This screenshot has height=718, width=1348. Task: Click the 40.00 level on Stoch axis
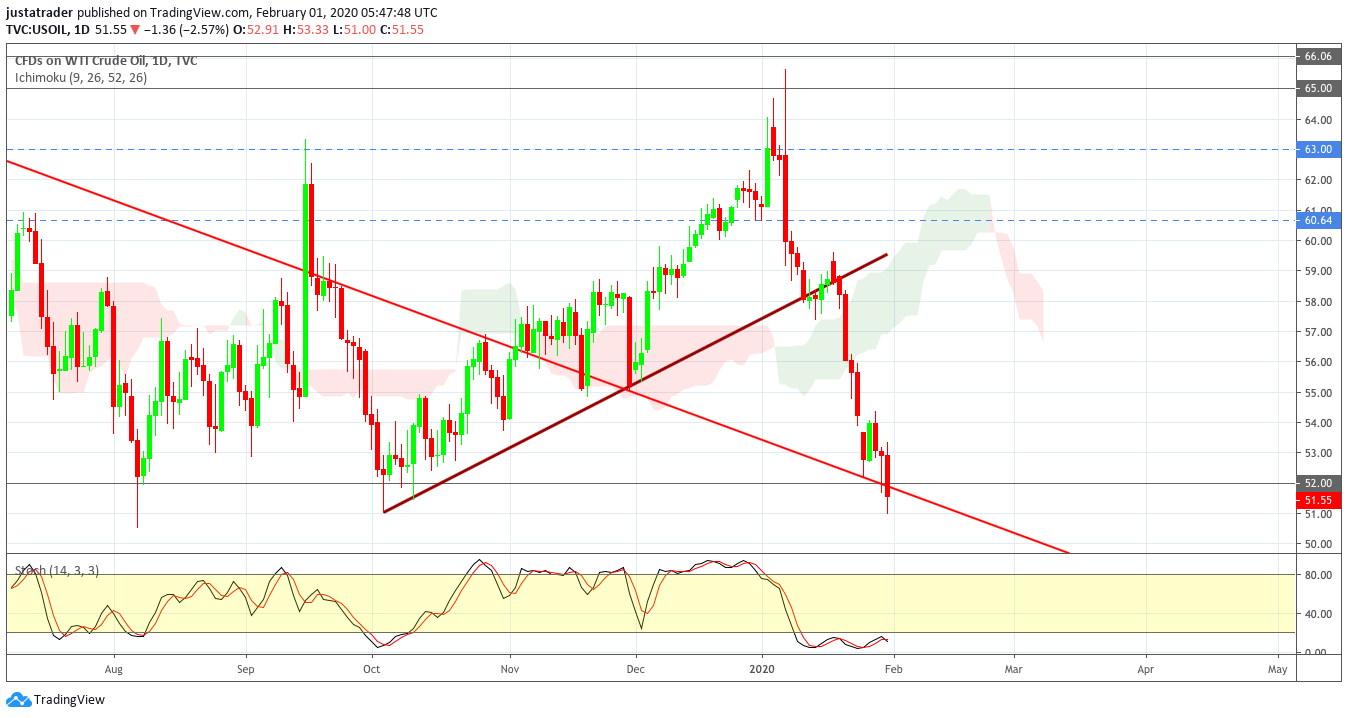(x=1318, y=614)
